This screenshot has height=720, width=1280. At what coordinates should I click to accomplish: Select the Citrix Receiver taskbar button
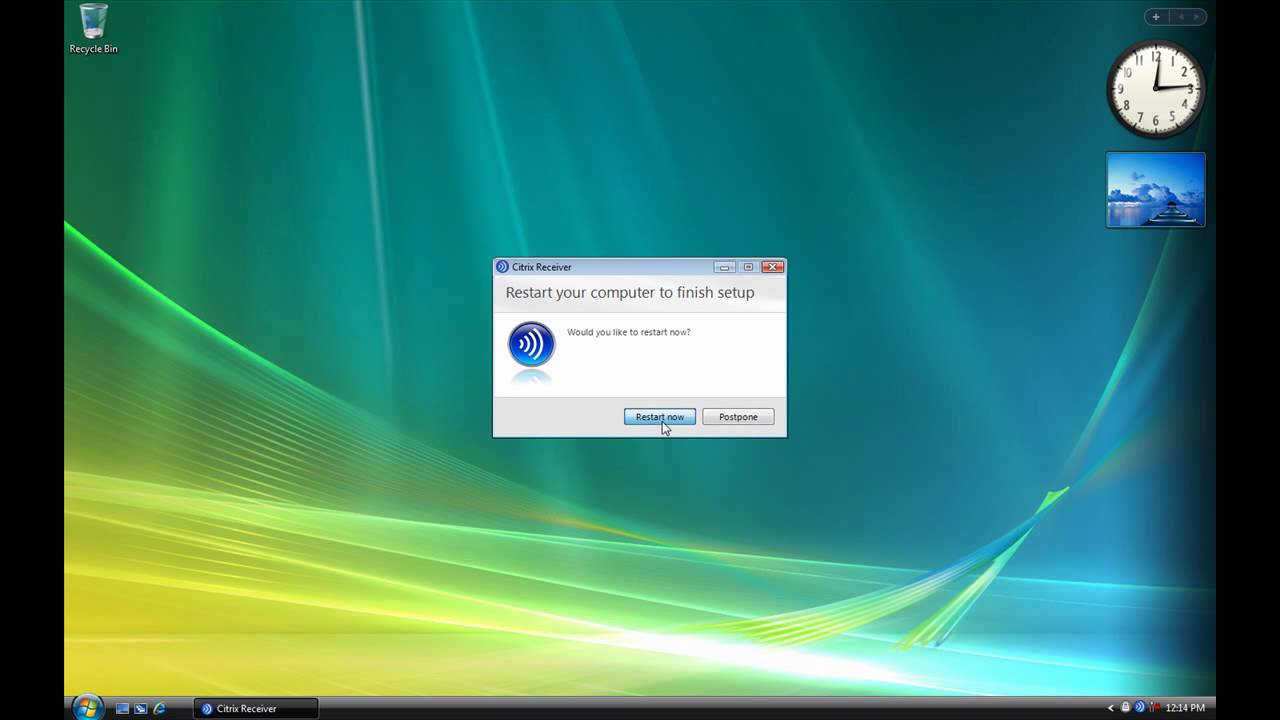(x=256, y=708)
